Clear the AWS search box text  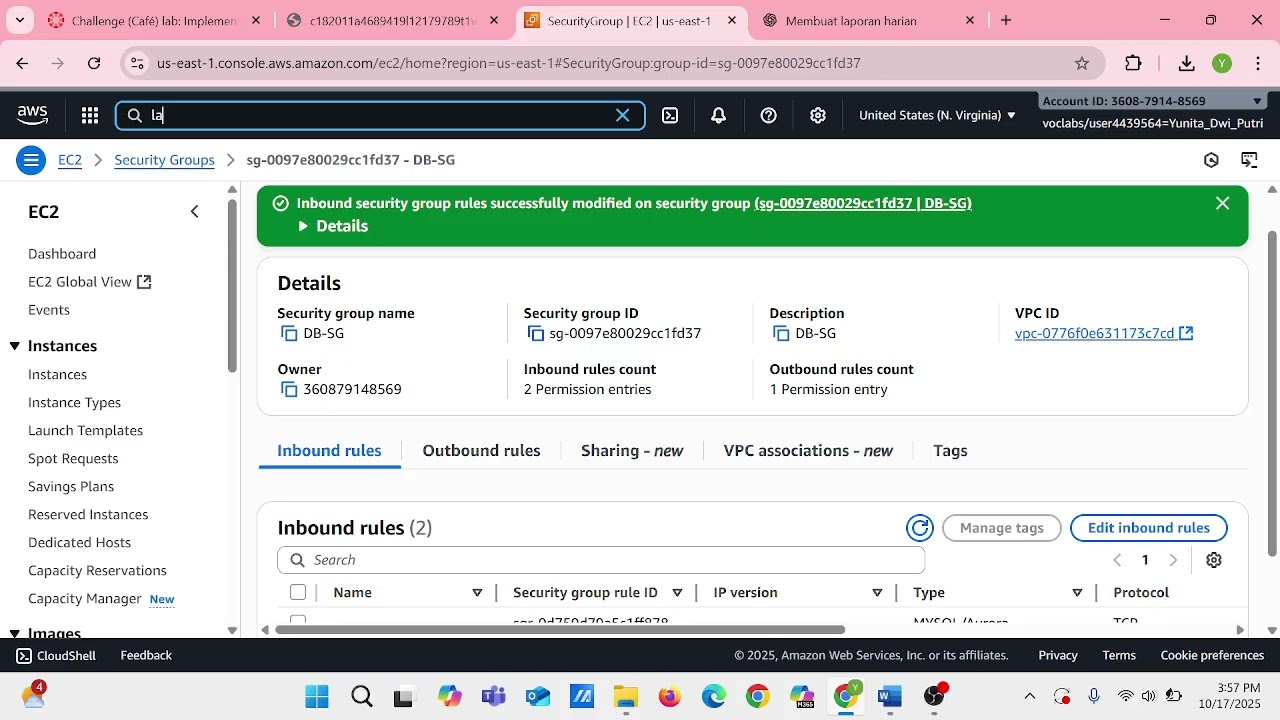point(622,115)
